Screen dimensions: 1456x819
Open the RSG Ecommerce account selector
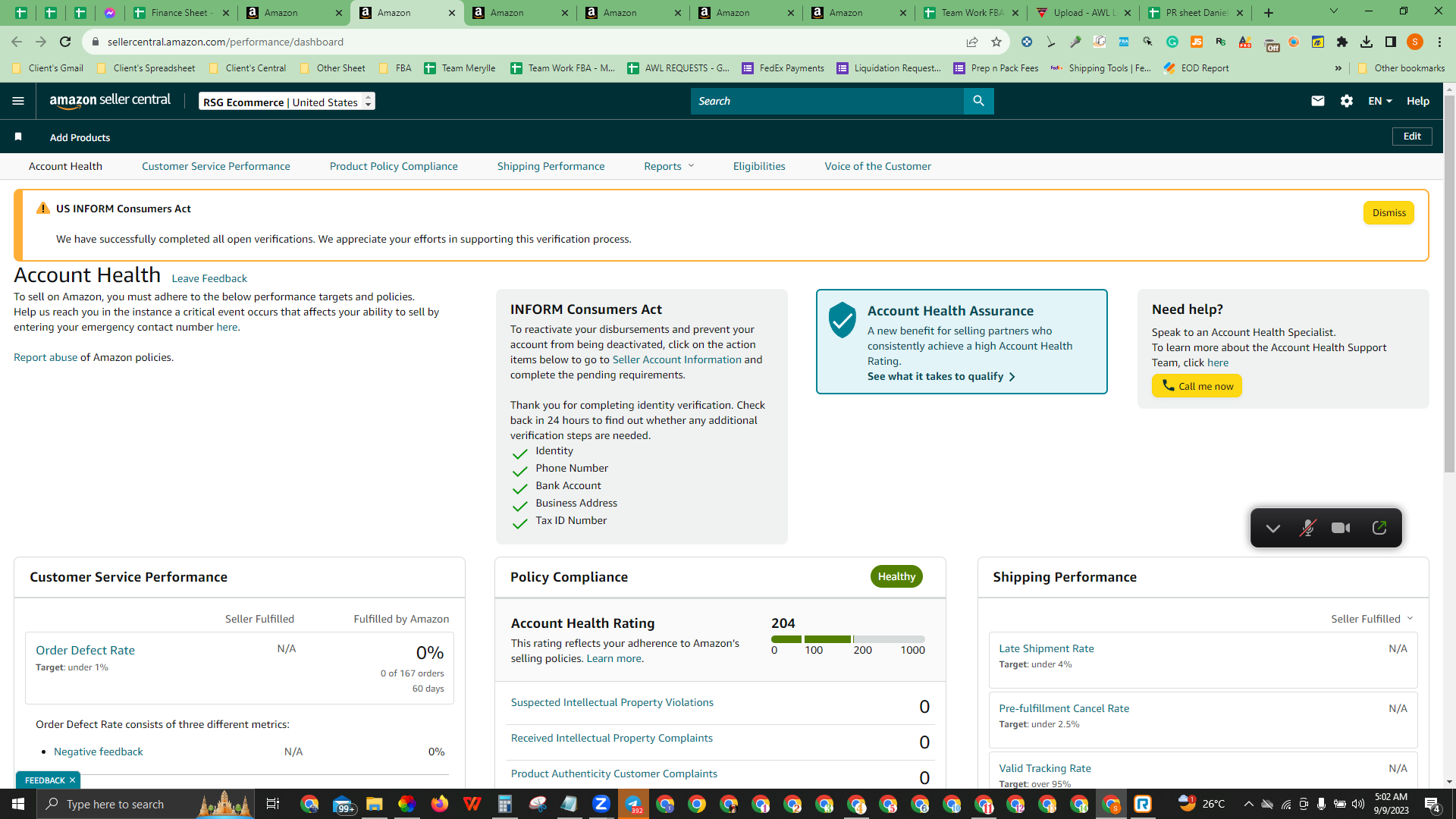[287, 102]
